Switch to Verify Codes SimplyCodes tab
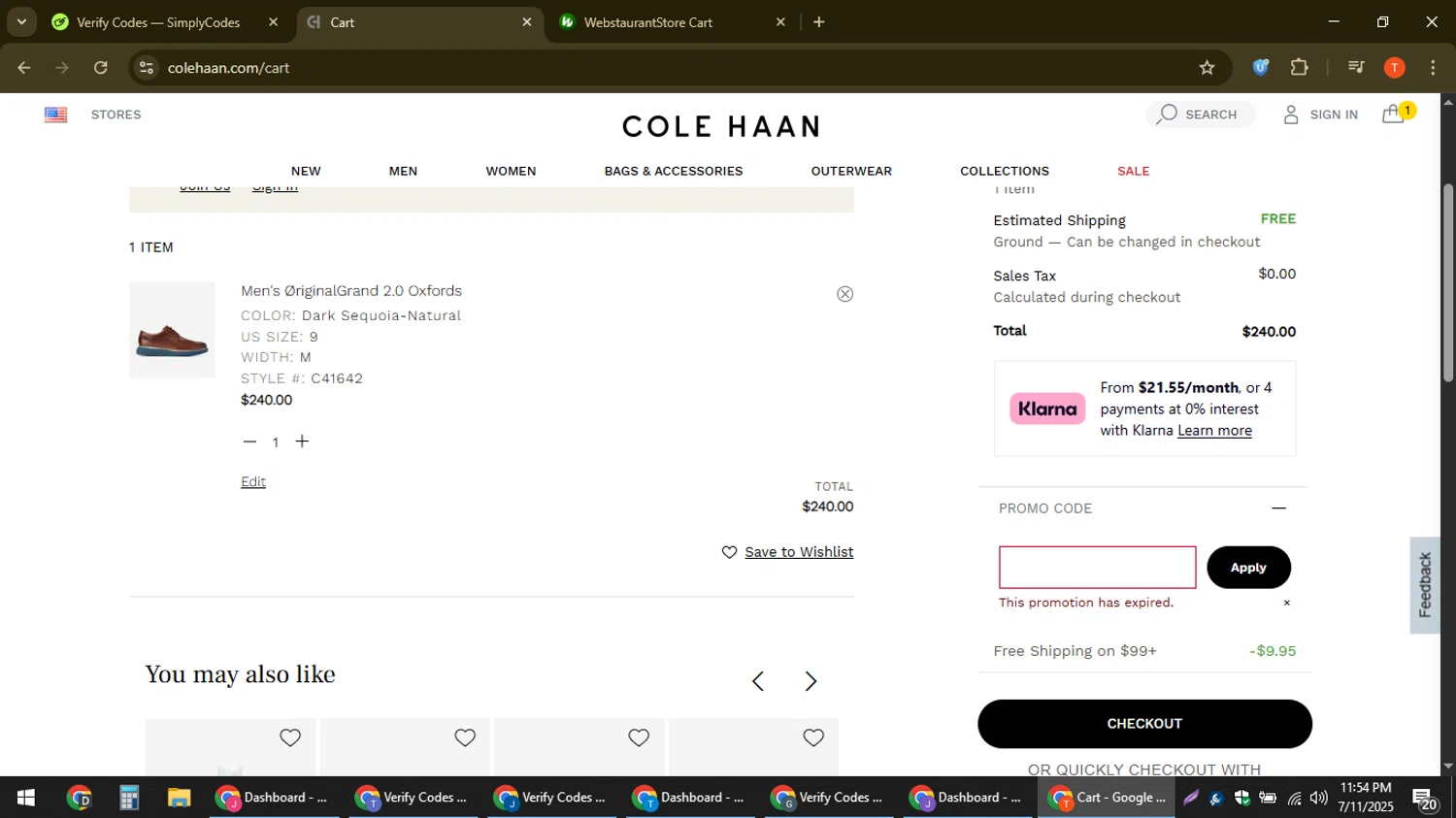This screenshot has width=1456, height=818. pos(157,22)
